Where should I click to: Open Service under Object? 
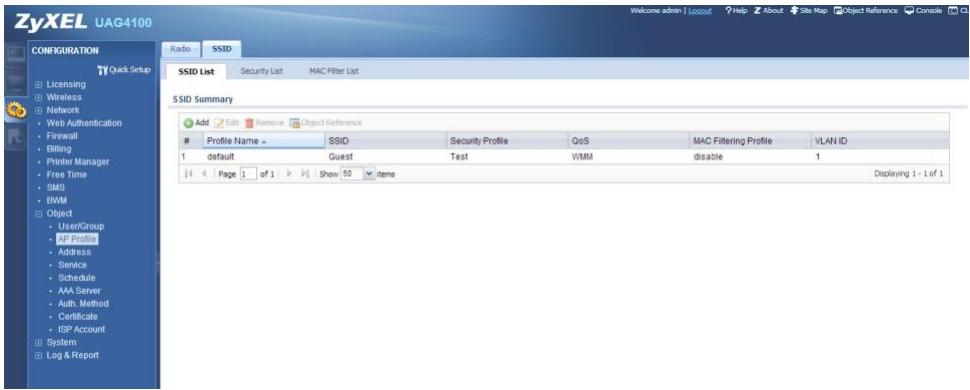pyautogui.click(x=72, y=265)
